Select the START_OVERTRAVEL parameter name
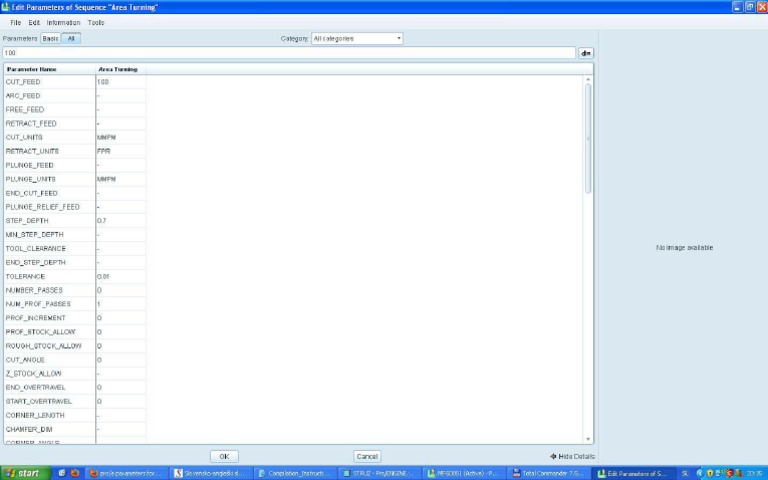The height and width of the screenshot is (480, 768). pyautogui.click(x=38, y=401)
